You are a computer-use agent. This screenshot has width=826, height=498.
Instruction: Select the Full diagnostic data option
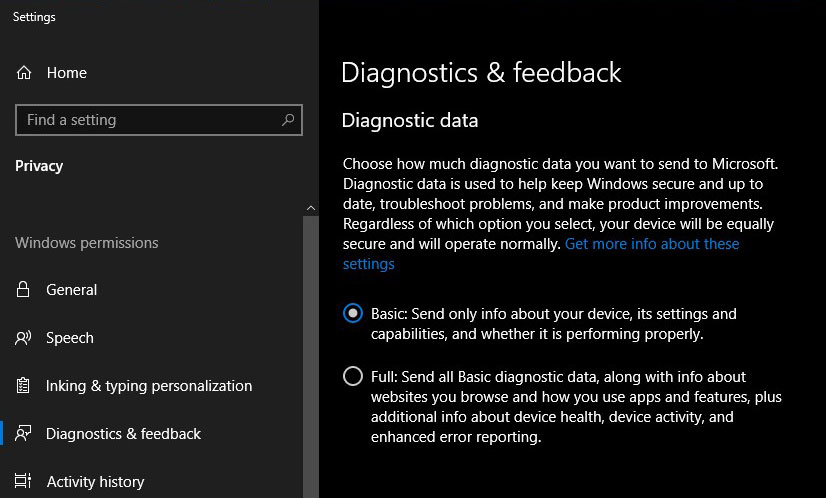pyautogui.click(x=352, y=376)
